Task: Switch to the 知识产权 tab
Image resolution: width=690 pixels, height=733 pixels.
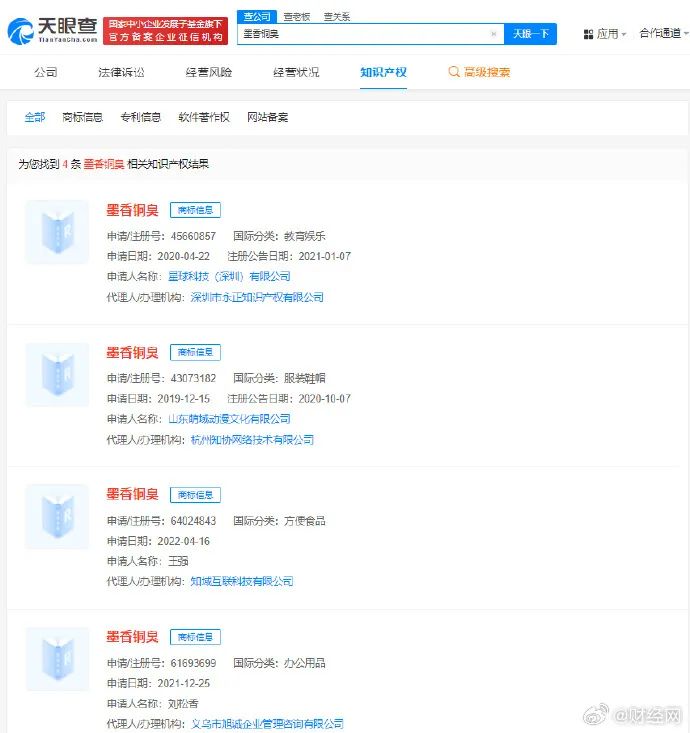Action: (383, 72)
